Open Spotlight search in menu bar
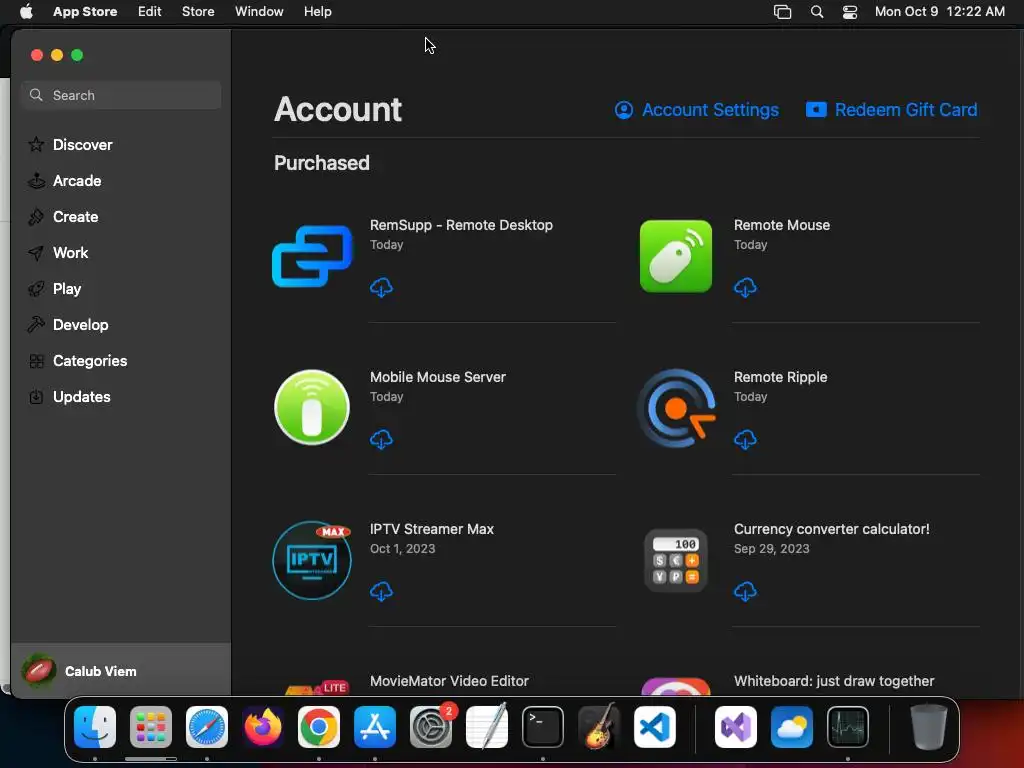 [817, 12]
